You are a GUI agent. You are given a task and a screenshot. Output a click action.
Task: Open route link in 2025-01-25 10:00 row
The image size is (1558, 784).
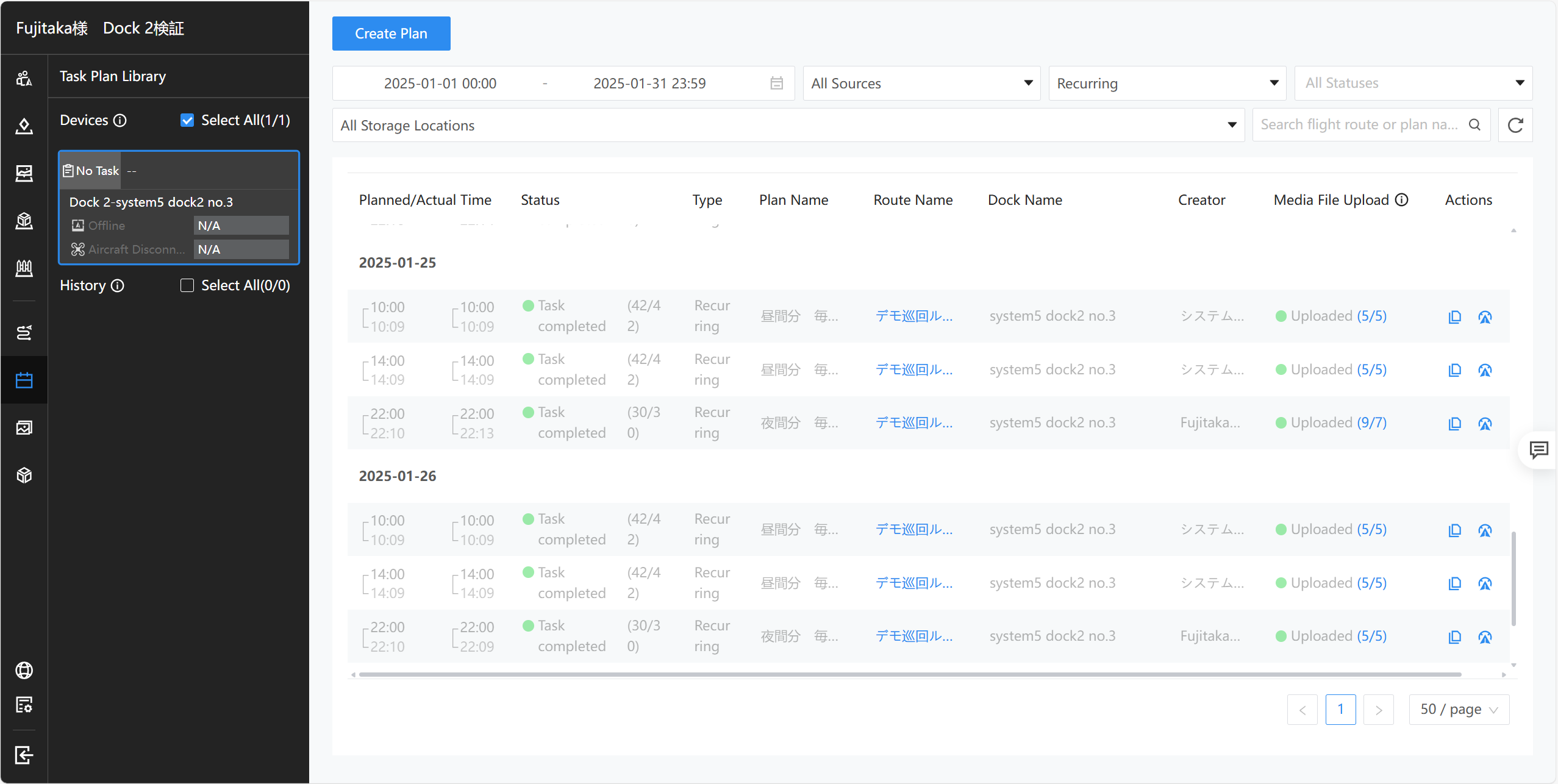[x=913, y=316]
